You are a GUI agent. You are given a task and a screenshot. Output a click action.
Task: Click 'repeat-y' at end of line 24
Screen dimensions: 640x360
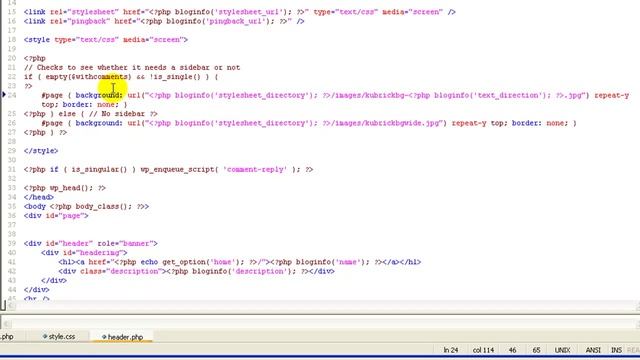pyautogui.click(x=611, y=95)
